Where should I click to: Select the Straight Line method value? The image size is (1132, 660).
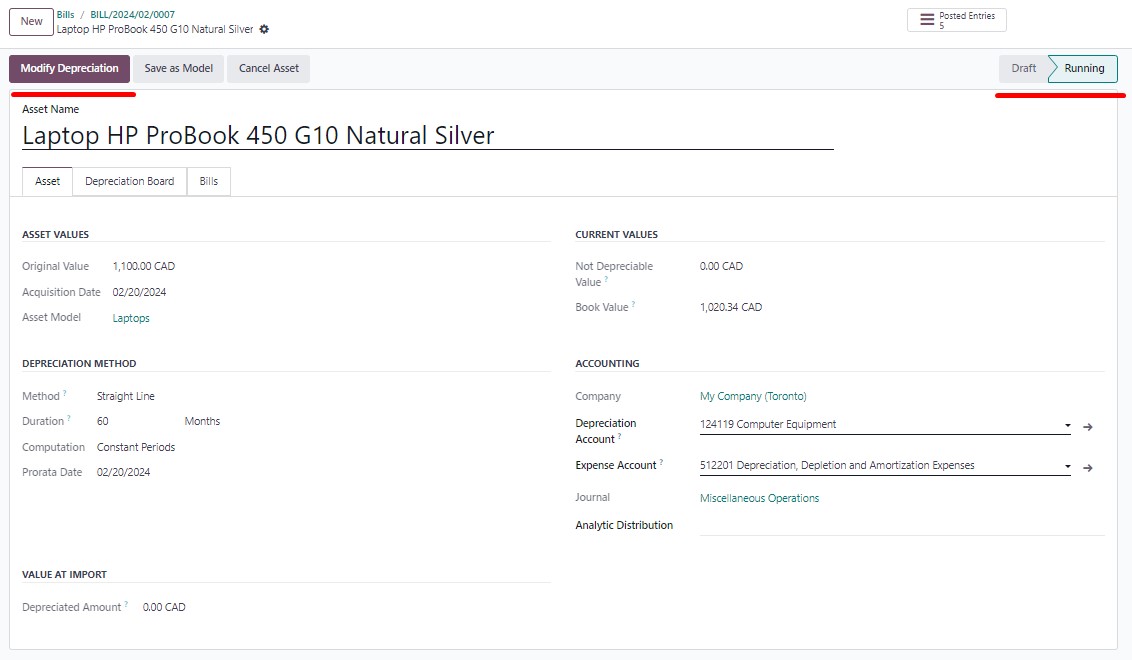click(126, 396)
